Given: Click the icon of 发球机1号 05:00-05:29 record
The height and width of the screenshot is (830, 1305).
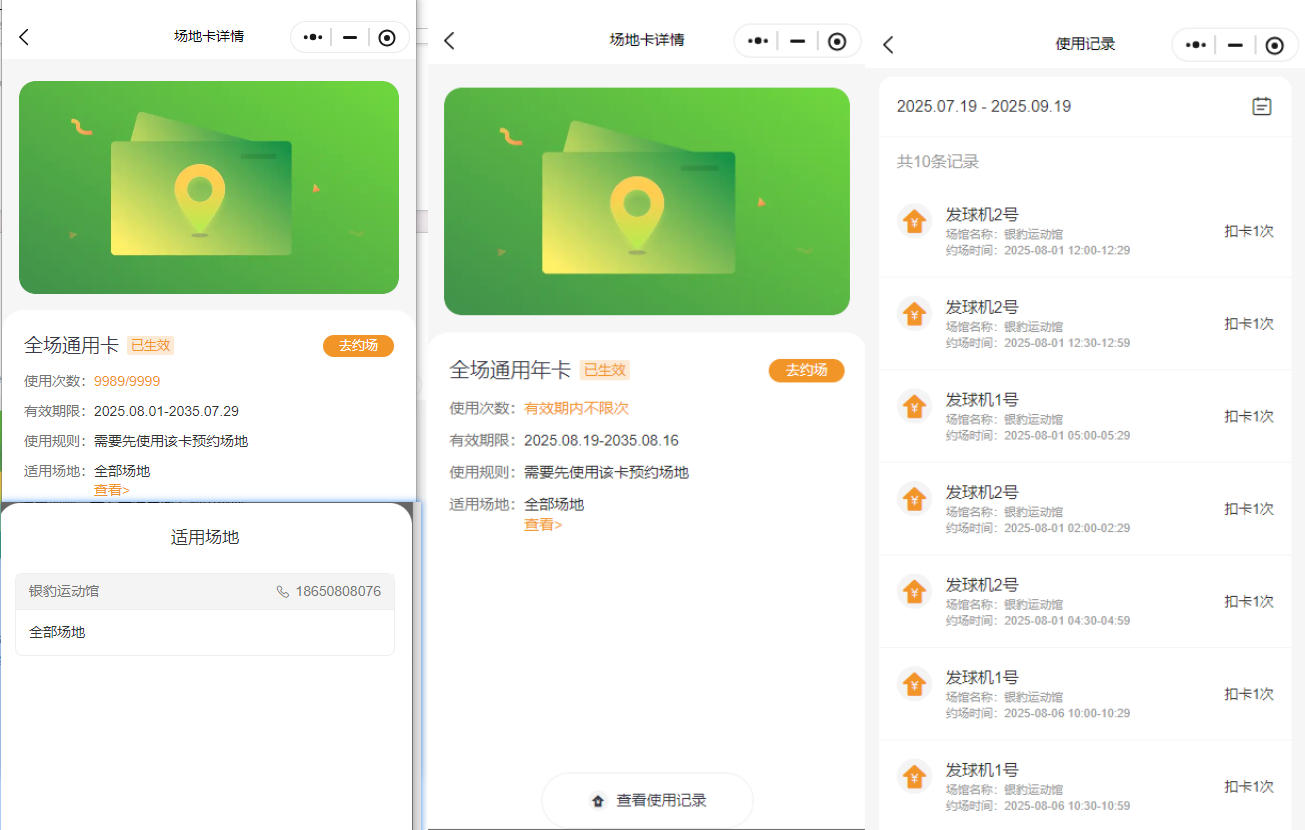Looking at the screenshot, I should 914,406.
